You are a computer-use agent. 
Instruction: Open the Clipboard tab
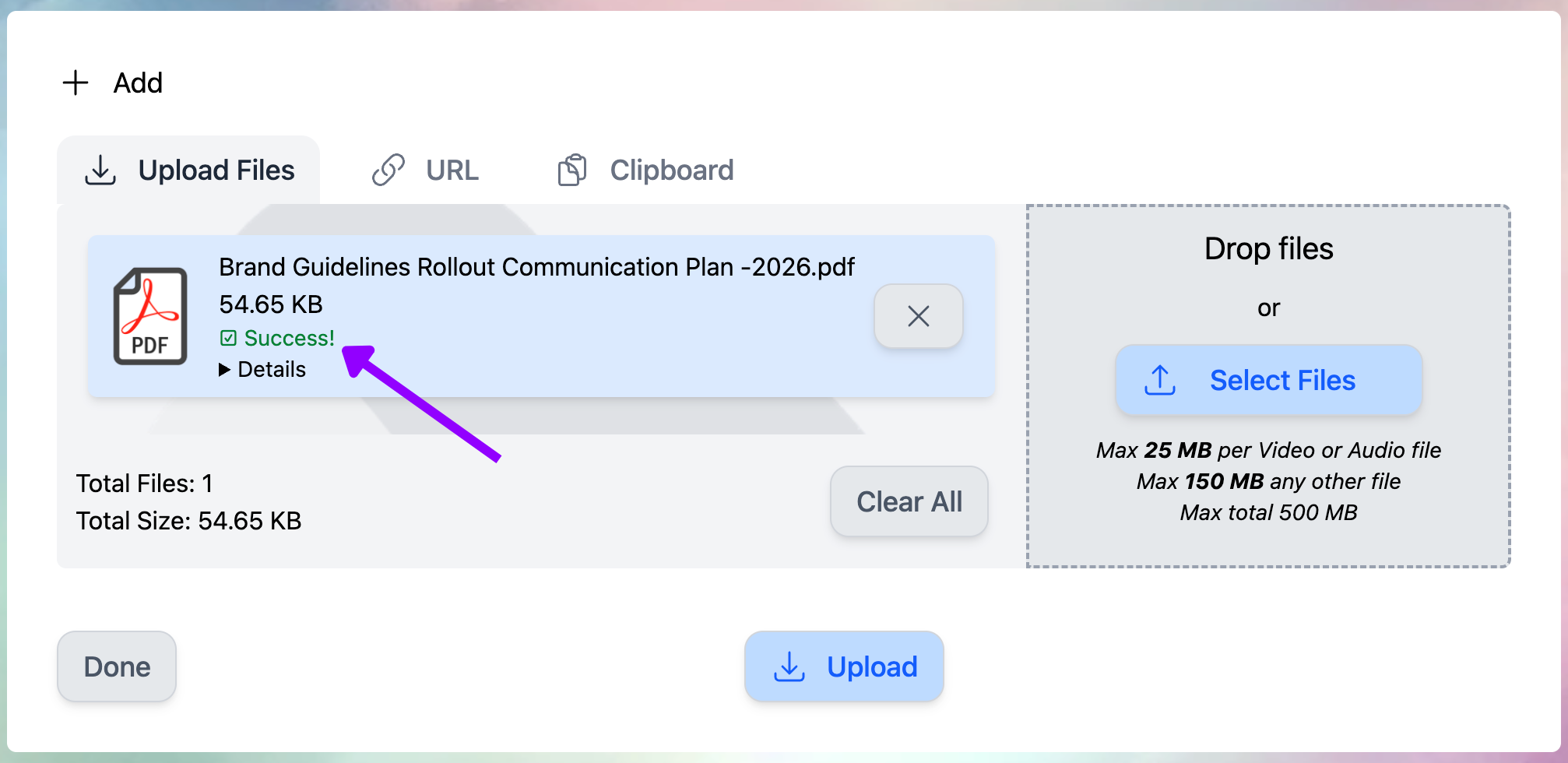(671, 170)
